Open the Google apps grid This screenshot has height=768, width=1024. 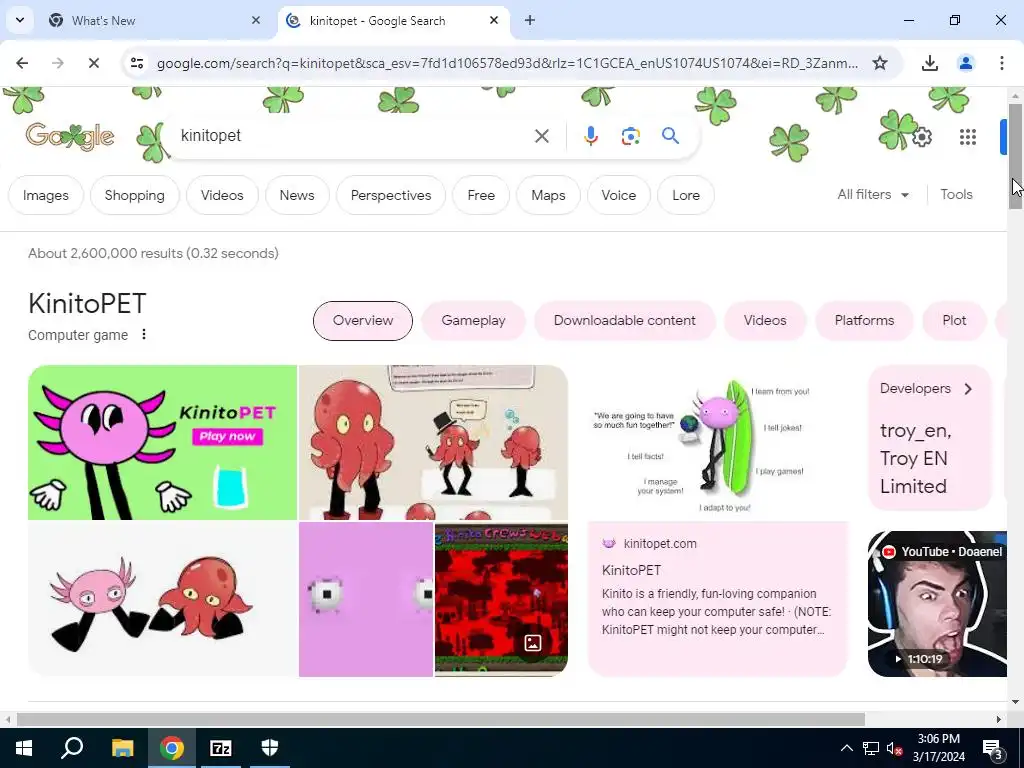coord(968,137)
